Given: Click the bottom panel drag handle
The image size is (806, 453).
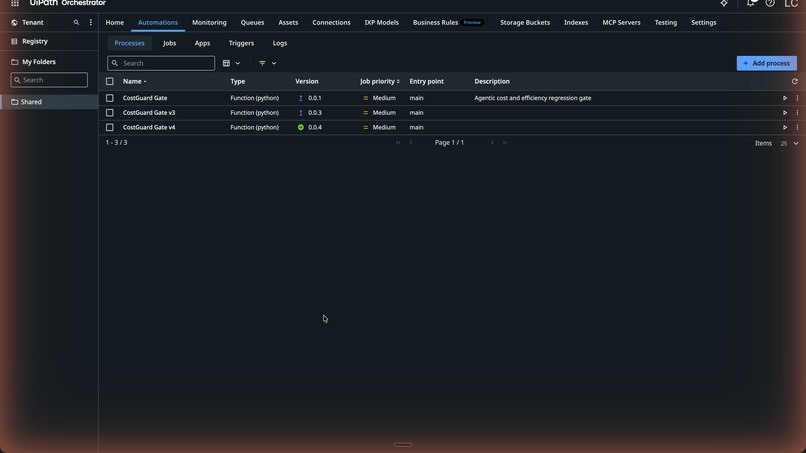Looking at the screenshot, I should pyautogui.click(x=403, y=445).
